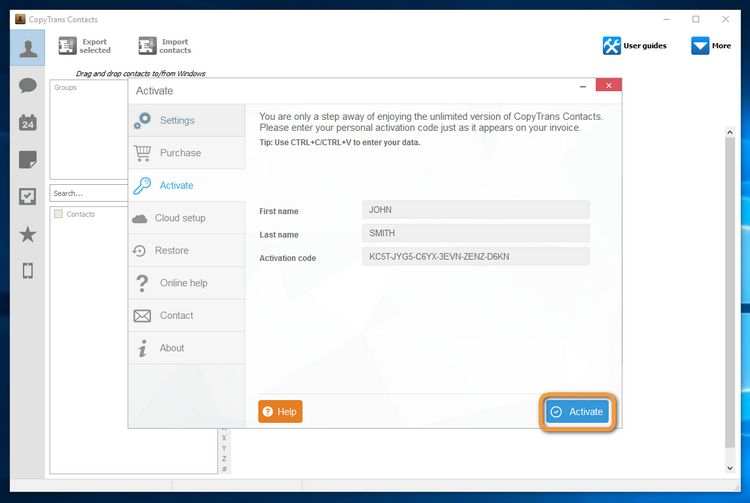
Task: Click the Groups panel header
Action: click(x=66, y=87)
